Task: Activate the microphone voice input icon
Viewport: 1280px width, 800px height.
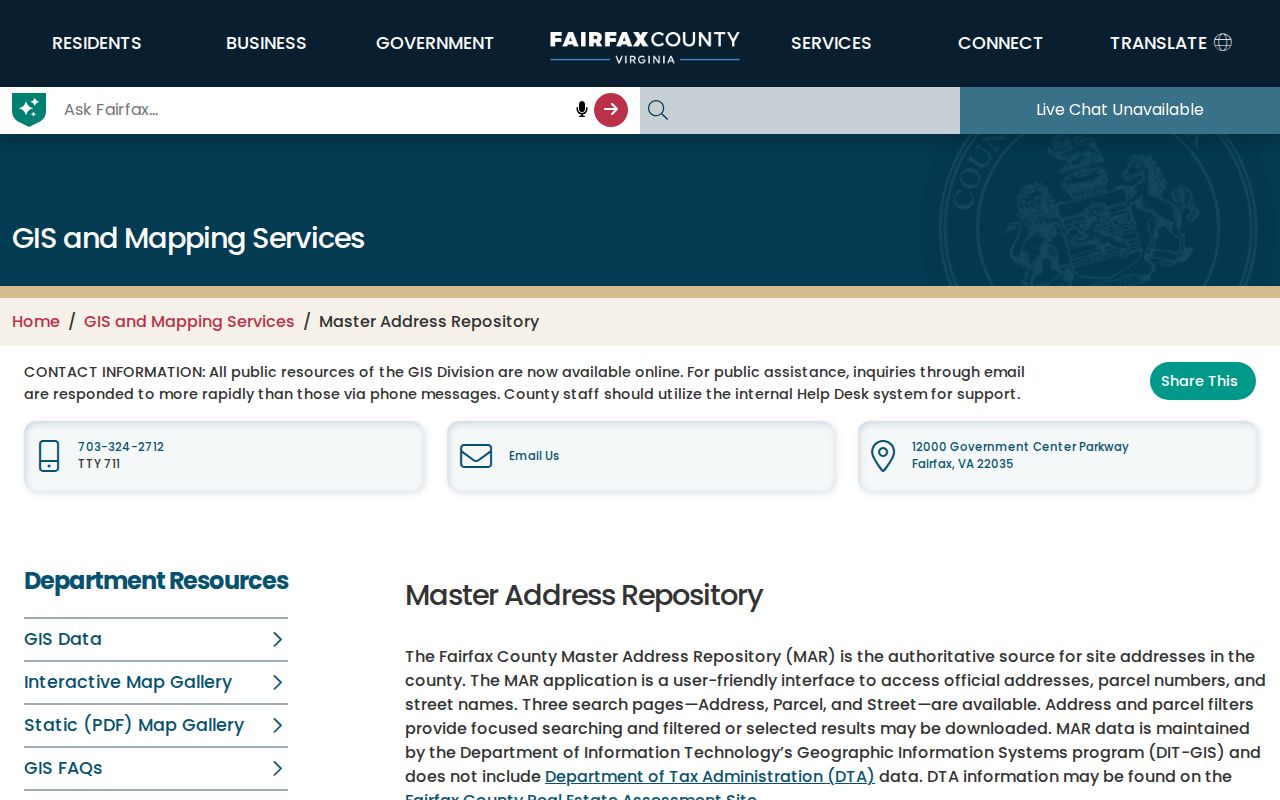Action: coord(582,109)
